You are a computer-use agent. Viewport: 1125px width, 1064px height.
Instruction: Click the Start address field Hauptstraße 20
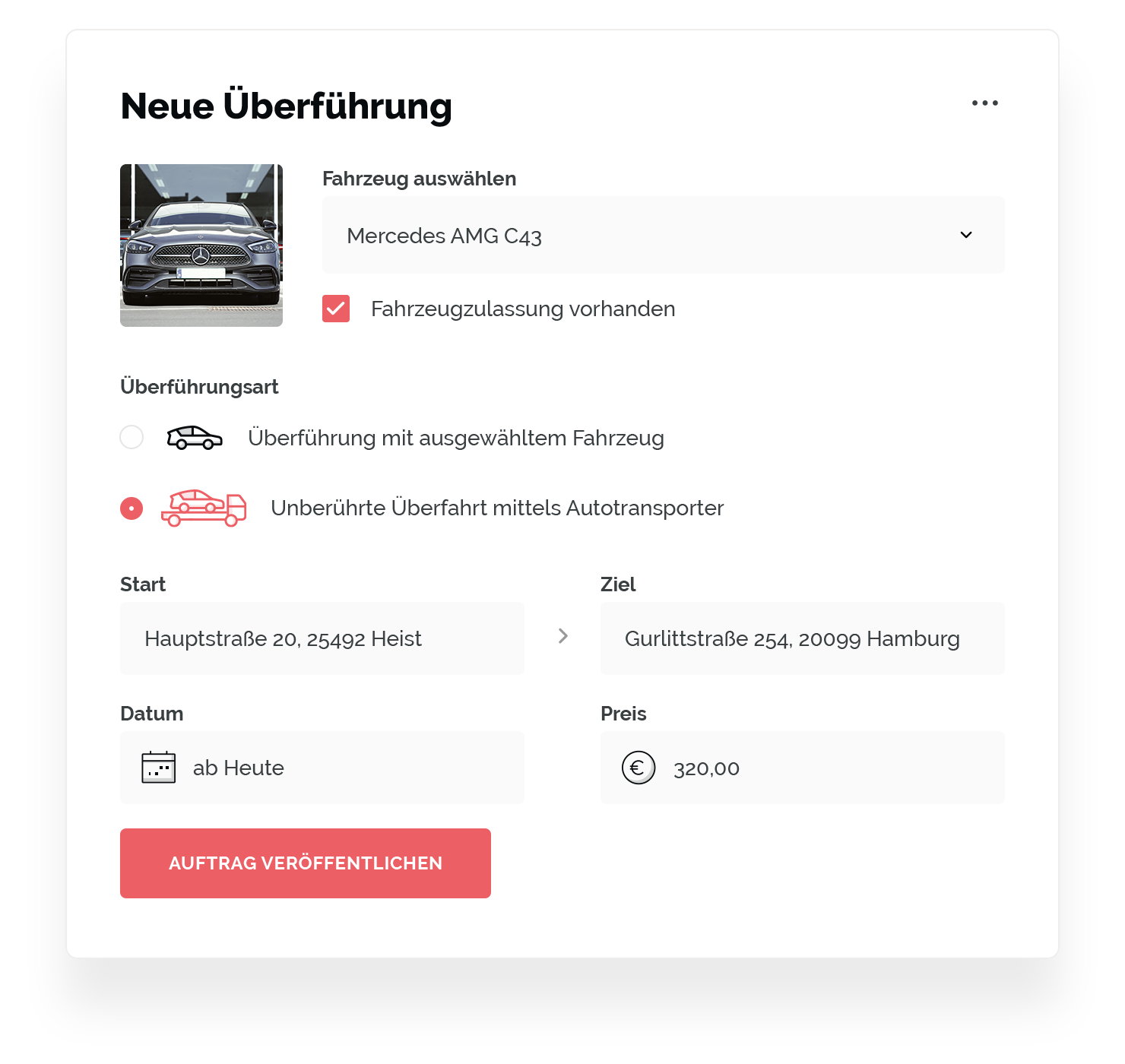coord(322,638)
